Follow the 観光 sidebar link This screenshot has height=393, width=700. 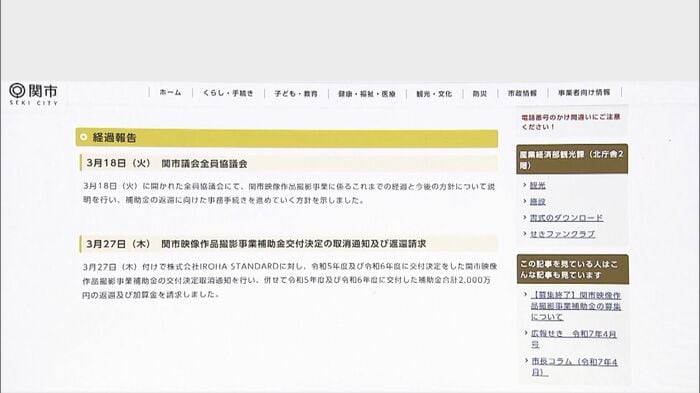coord(538,185)
